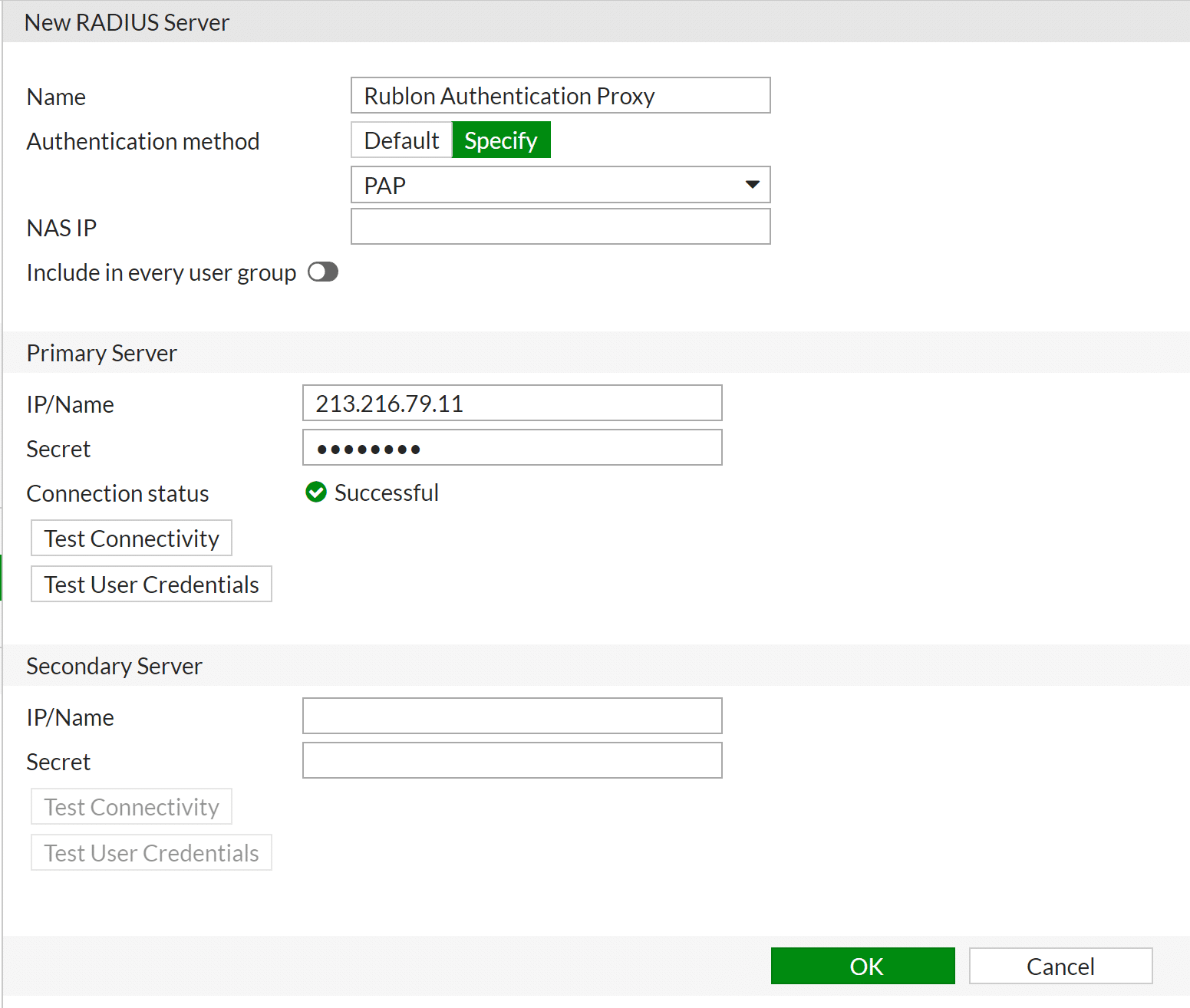This screenshot has height=1008, width=1190.
Task: Select Default authentication method option
Action: [x=401, y=140]
